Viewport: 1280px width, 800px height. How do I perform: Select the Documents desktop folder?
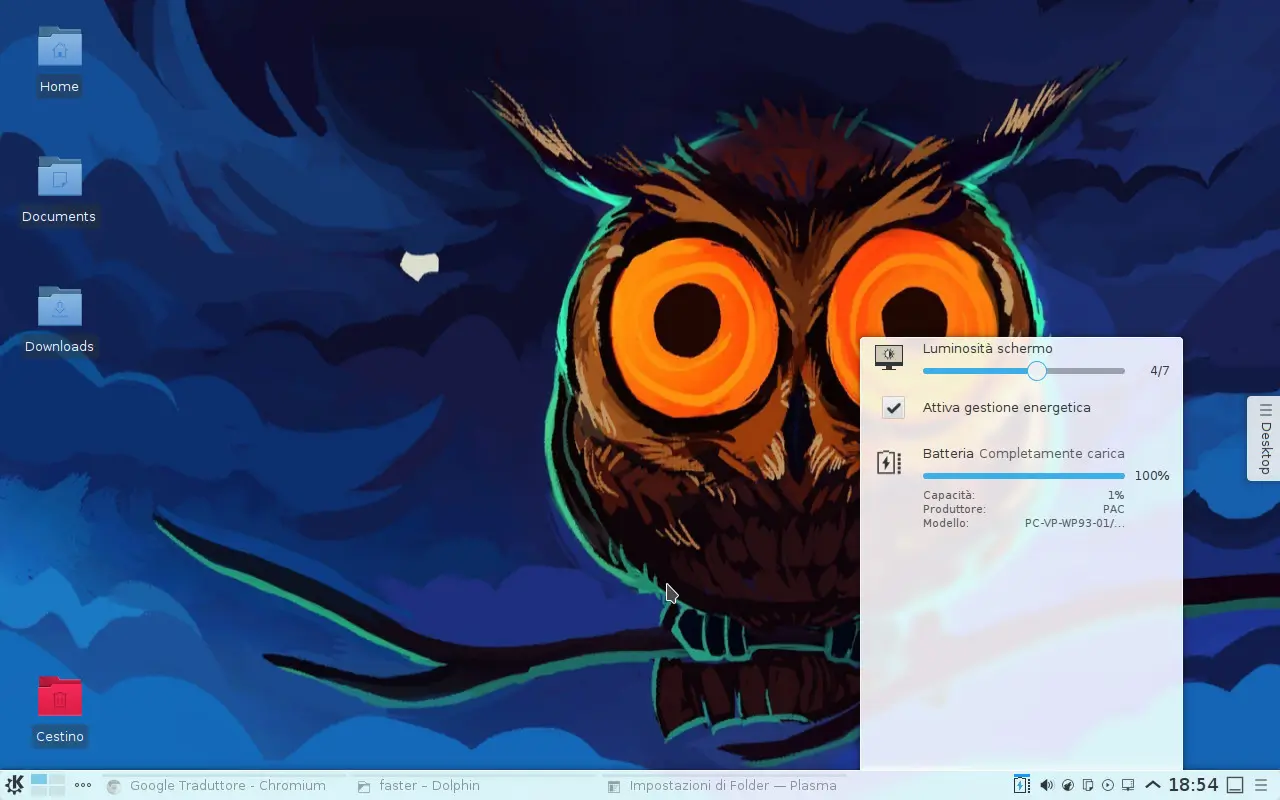click(59, 190)
